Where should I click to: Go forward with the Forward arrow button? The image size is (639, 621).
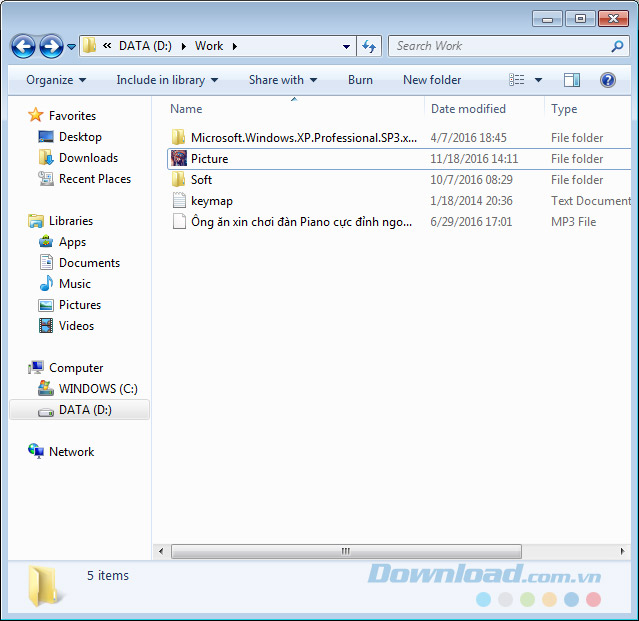(51, 46)
